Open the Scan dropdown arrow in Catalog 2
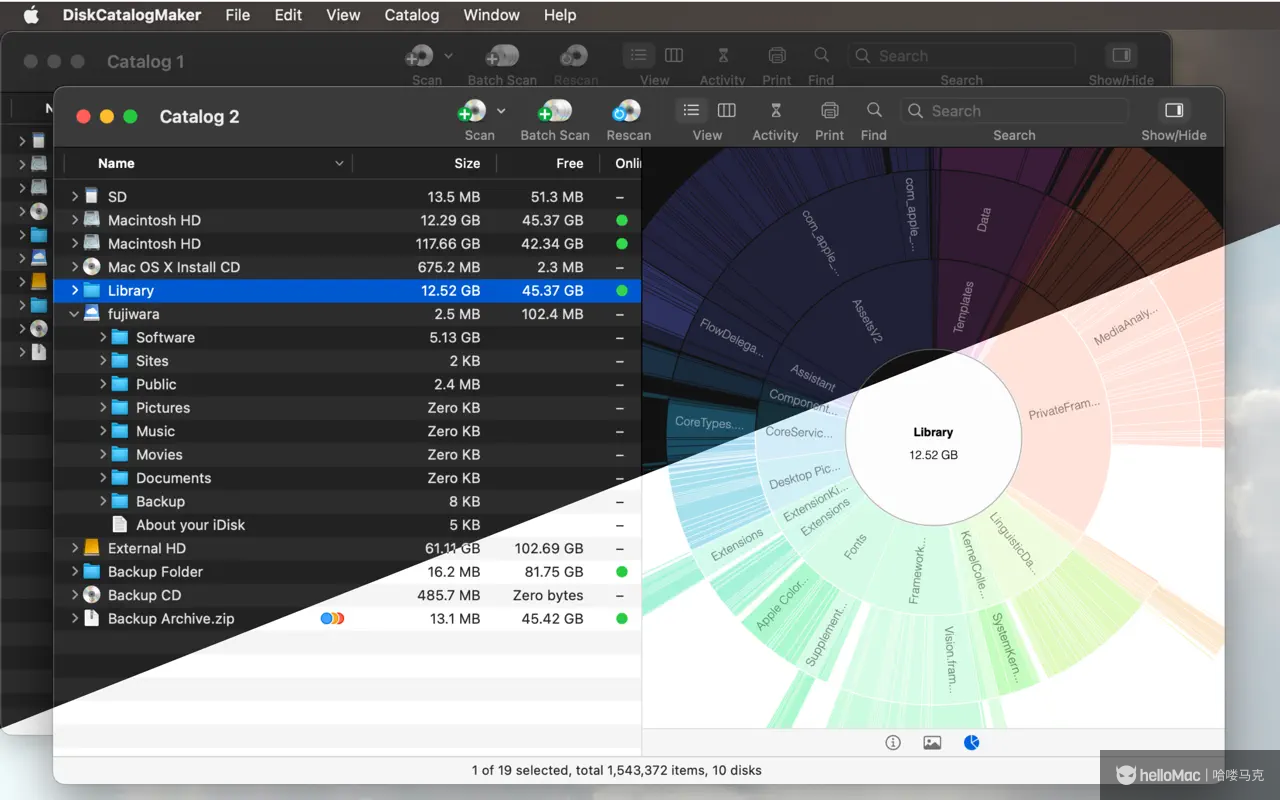 (501, 111)
